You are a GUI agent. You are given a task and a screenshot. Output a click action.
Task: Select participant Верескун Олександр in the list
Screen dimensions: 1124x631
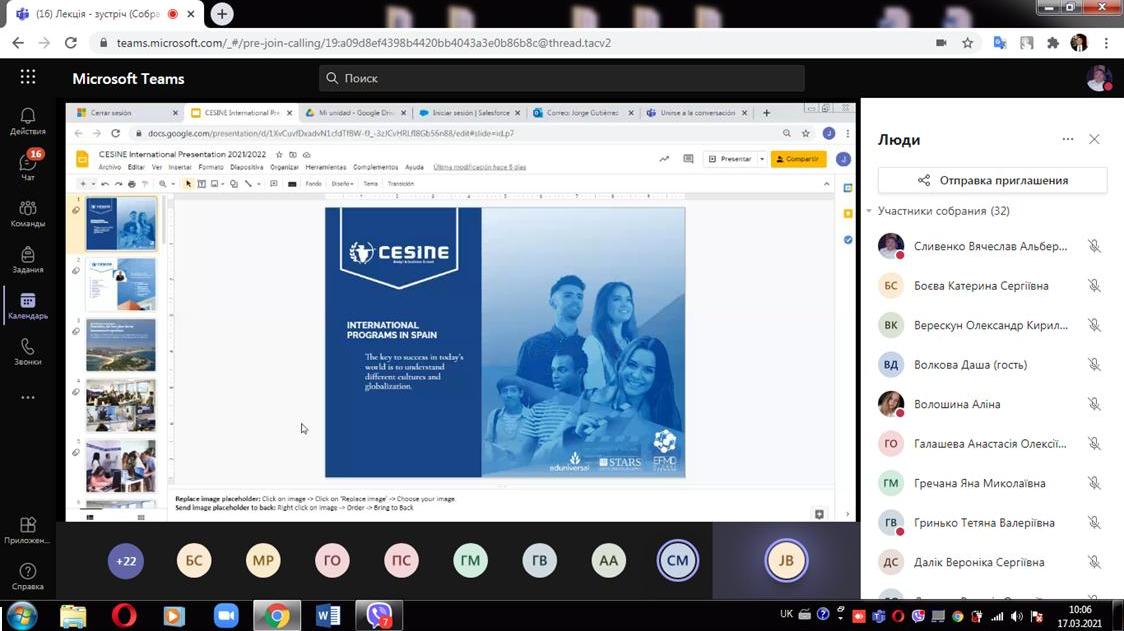coord(992,325)
